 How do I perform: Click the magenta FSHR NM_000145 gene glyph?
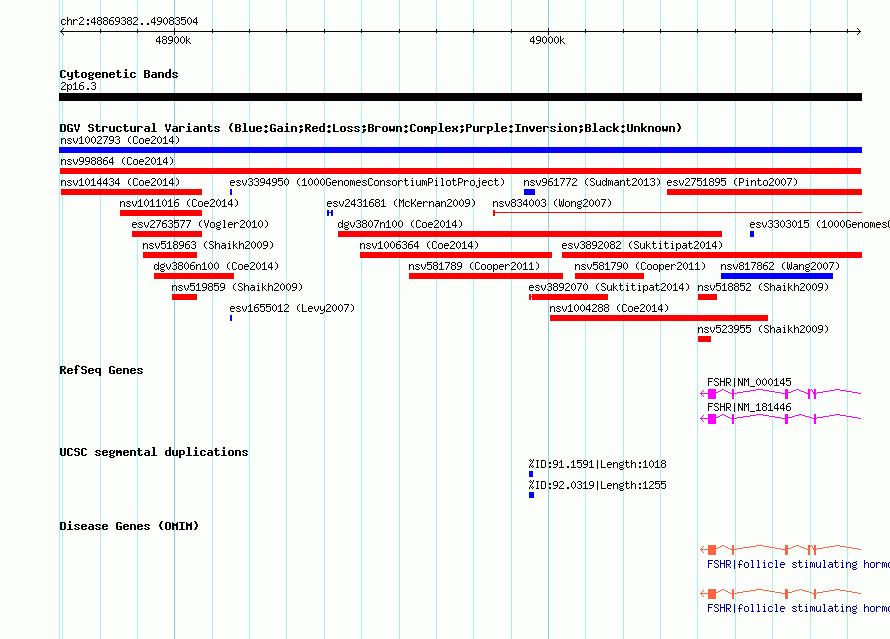pos(780,393)
